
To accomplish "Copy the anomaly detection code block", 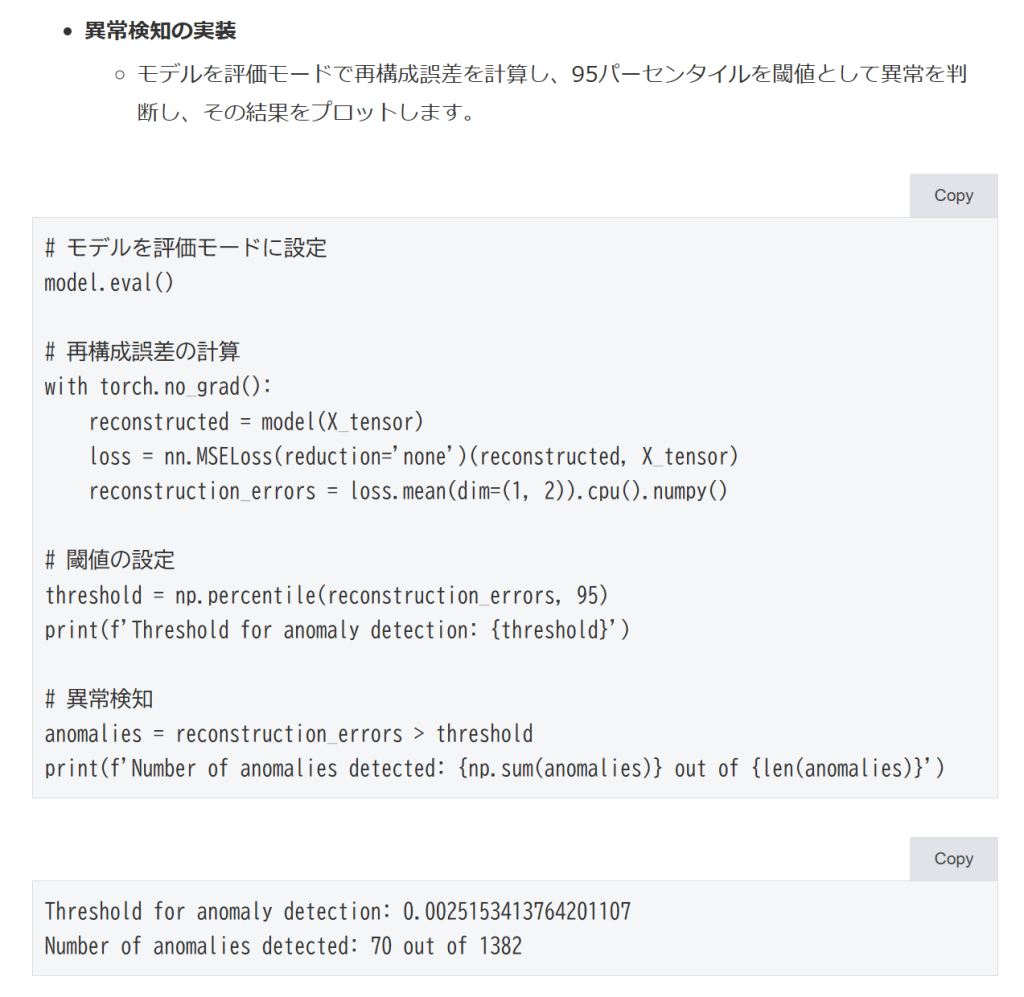I will tap(953, 196).
